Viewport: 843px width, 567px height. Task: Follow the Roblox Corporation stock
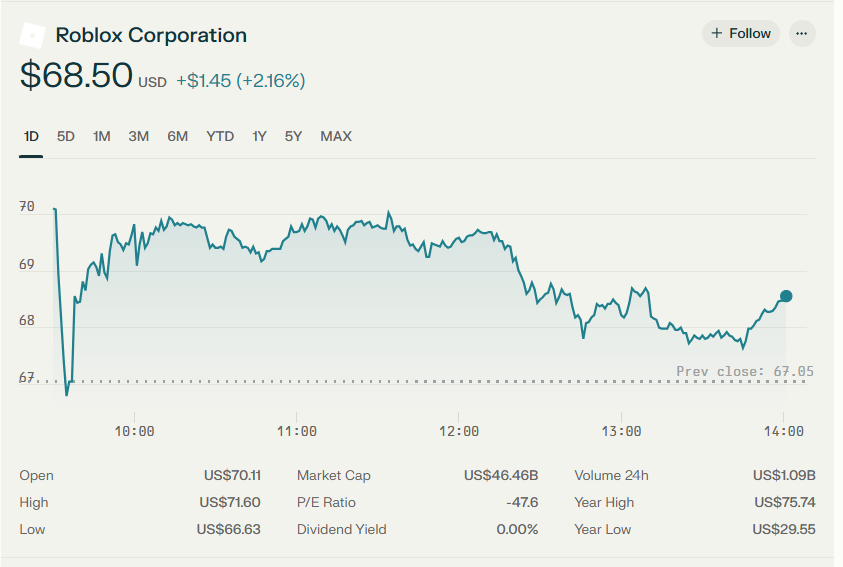pos(740,33)
